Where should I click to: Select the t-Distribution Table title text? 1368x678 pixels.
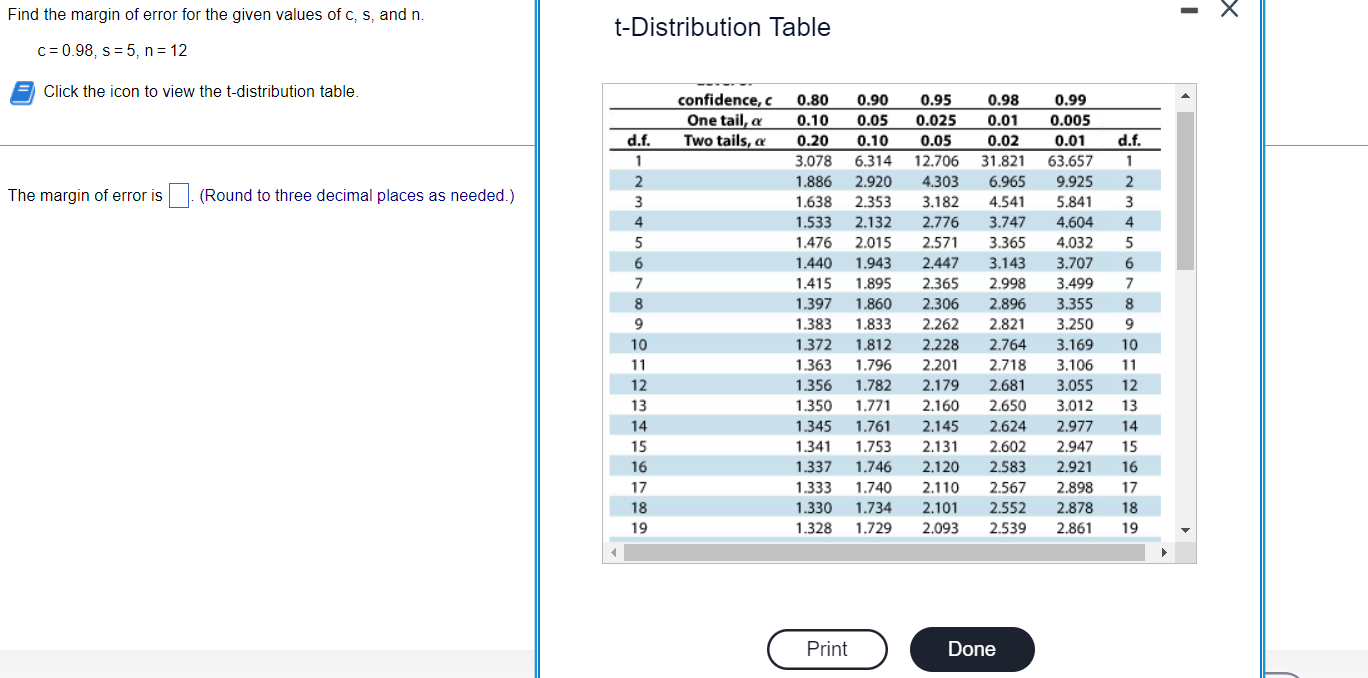[722, 27]
